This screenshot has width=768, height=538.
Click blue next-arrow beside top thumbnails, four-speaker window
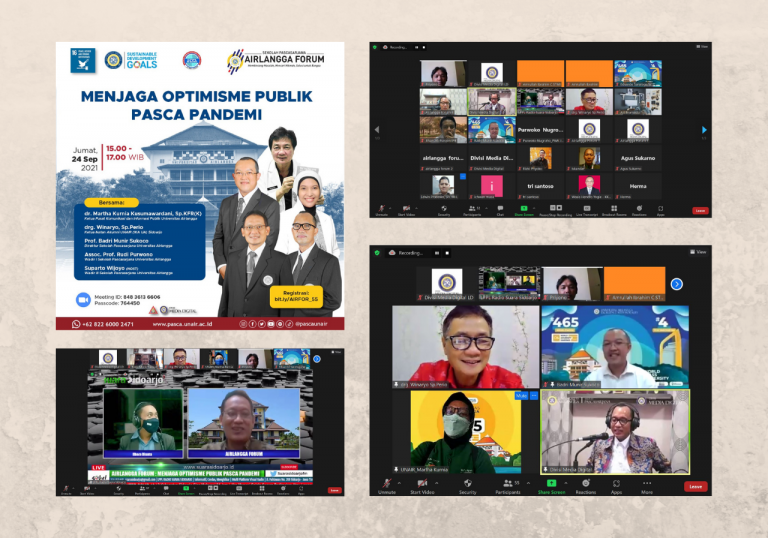pos(676,284)
